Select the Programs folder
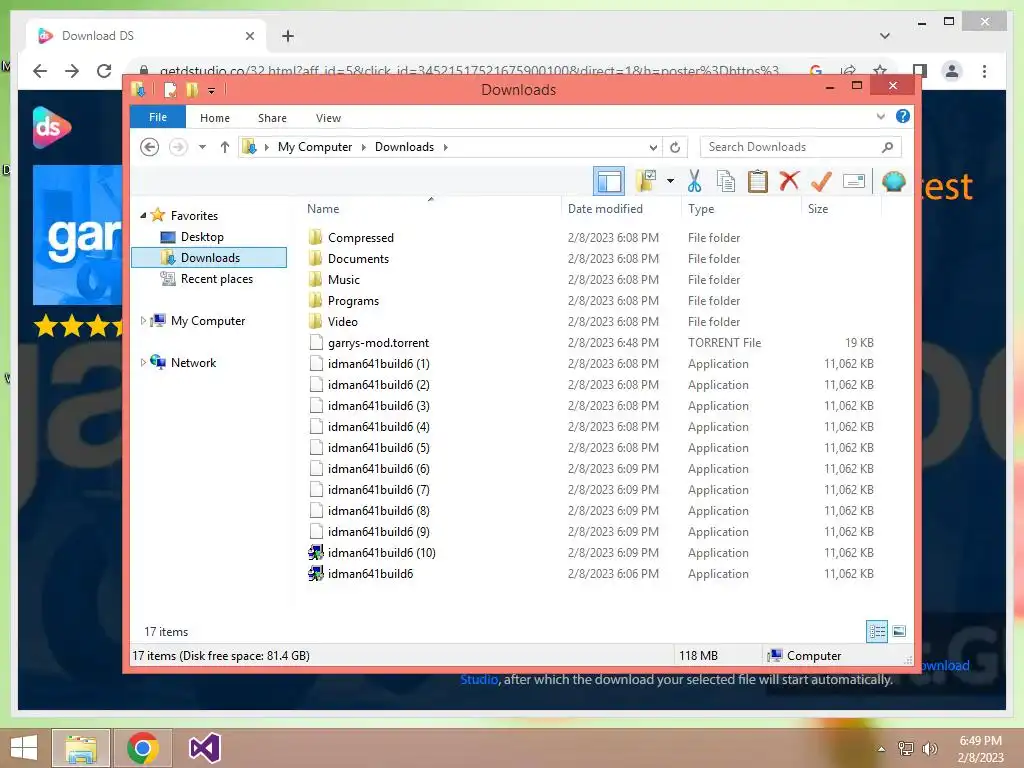 tap(353, 301)
